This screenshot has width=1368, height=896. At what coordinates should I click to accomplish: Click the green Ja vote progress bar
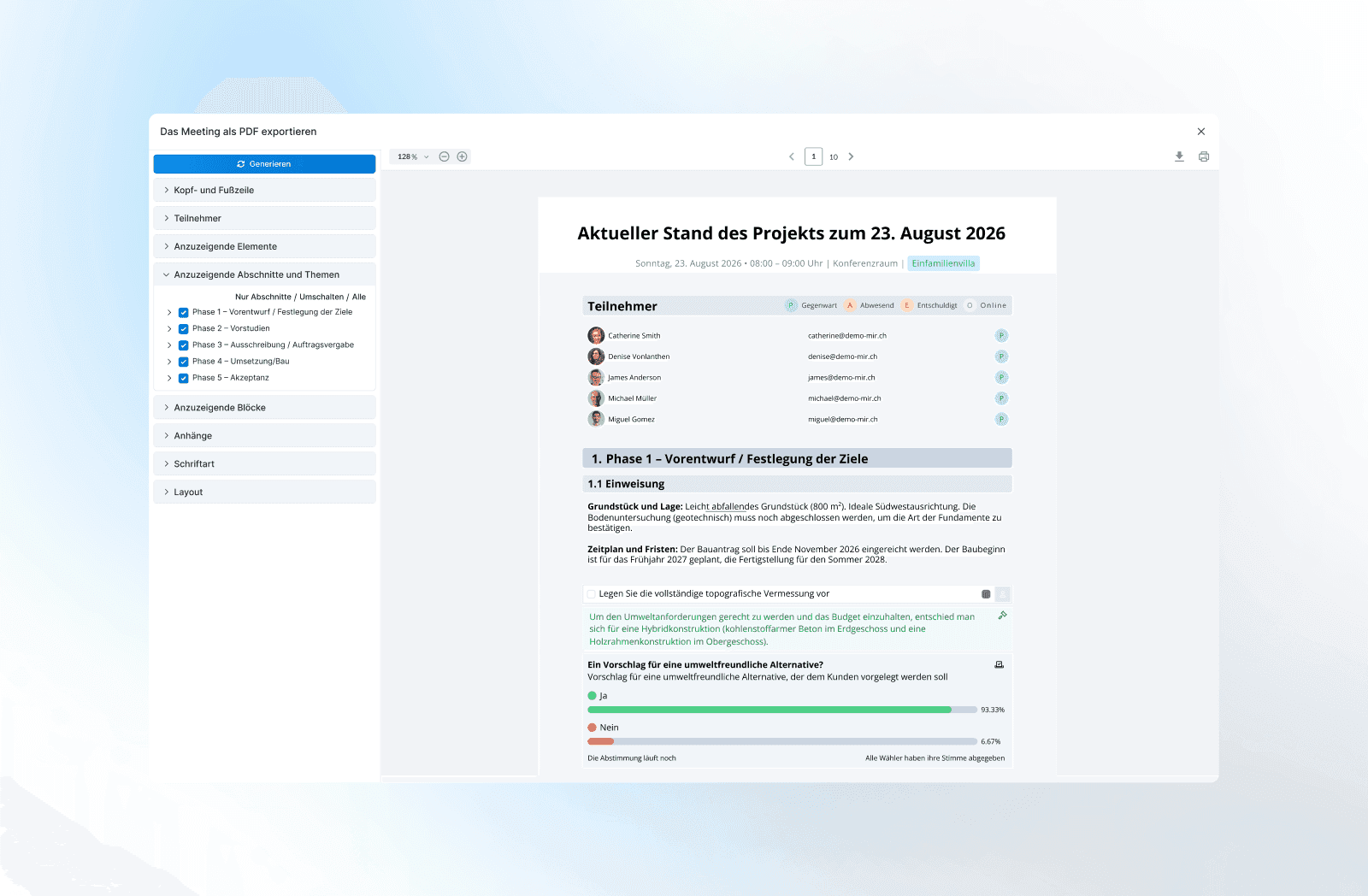[781, 710]
